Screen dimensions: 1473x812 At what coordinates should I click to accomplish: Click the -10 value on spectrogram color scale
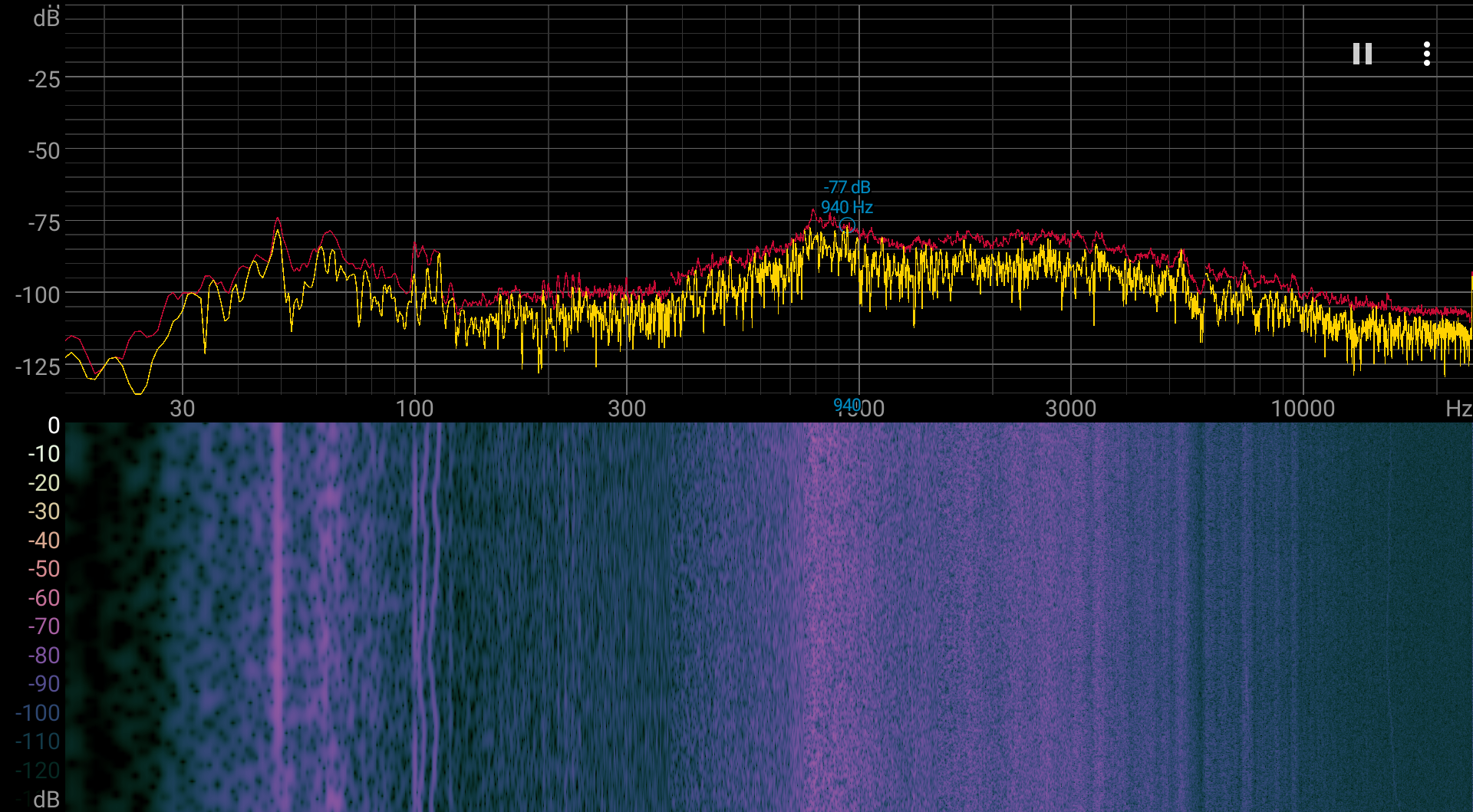click(44, 454)
